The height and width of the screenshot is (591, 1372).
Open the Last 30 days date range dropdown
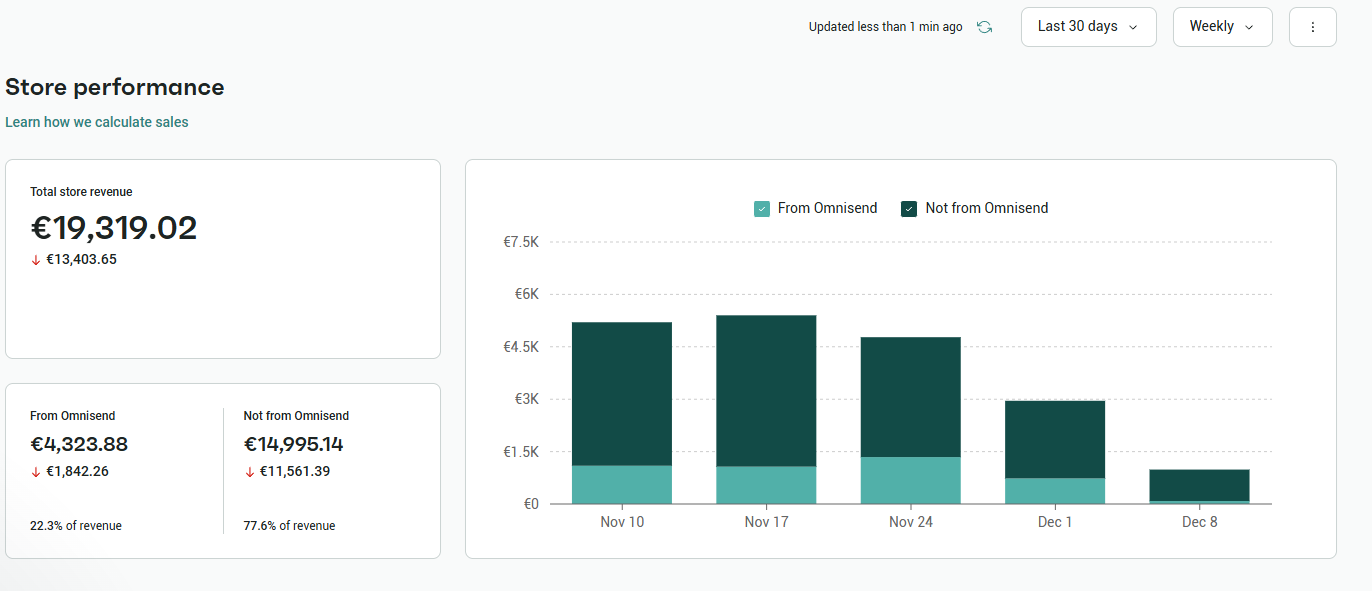(1088, 27)
